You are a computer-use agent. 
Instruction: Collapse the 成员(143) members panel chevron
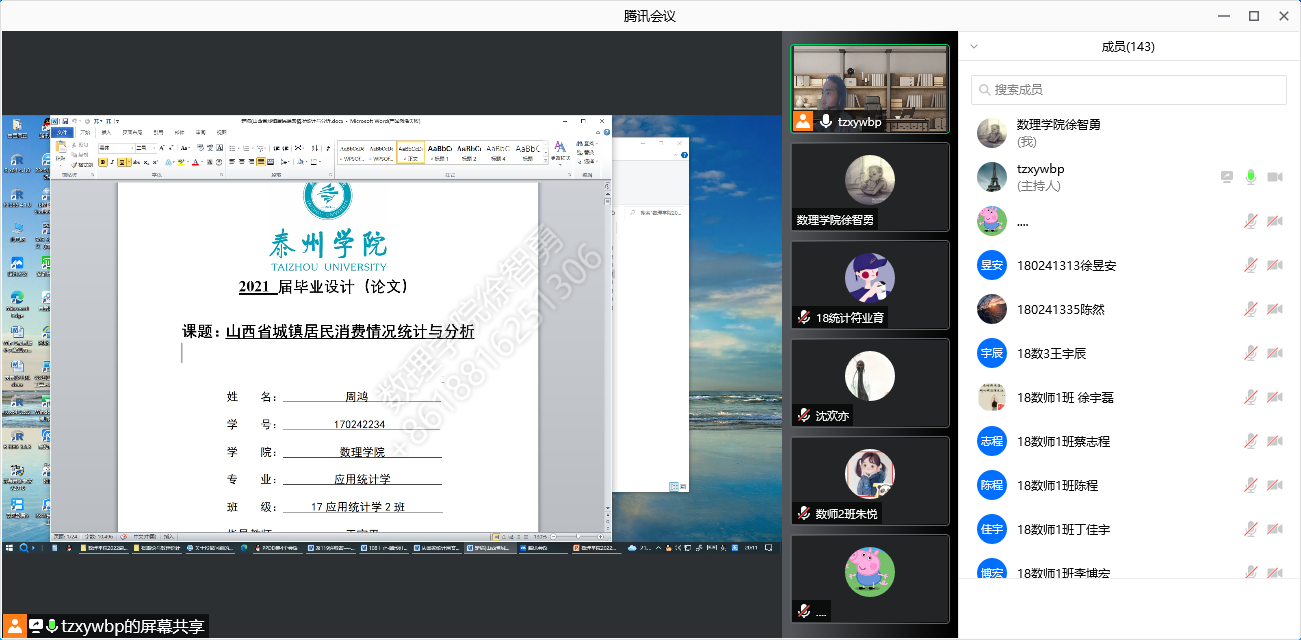975,46
